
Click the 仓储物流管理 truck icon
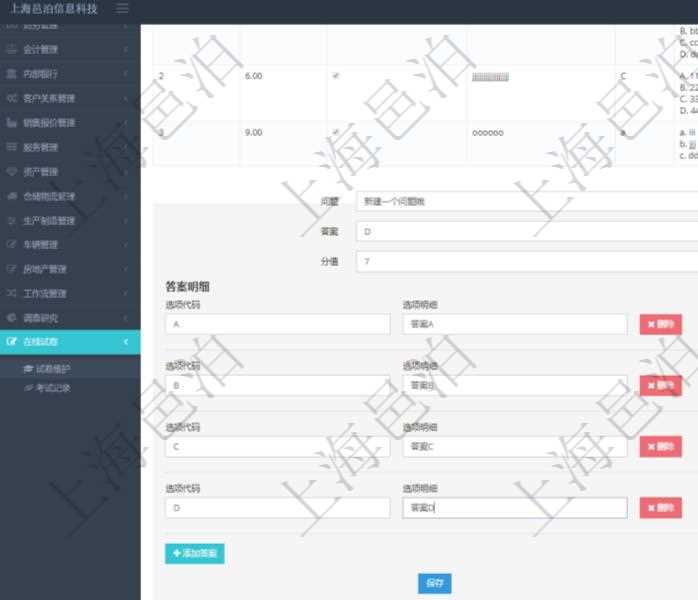point(12,196)
